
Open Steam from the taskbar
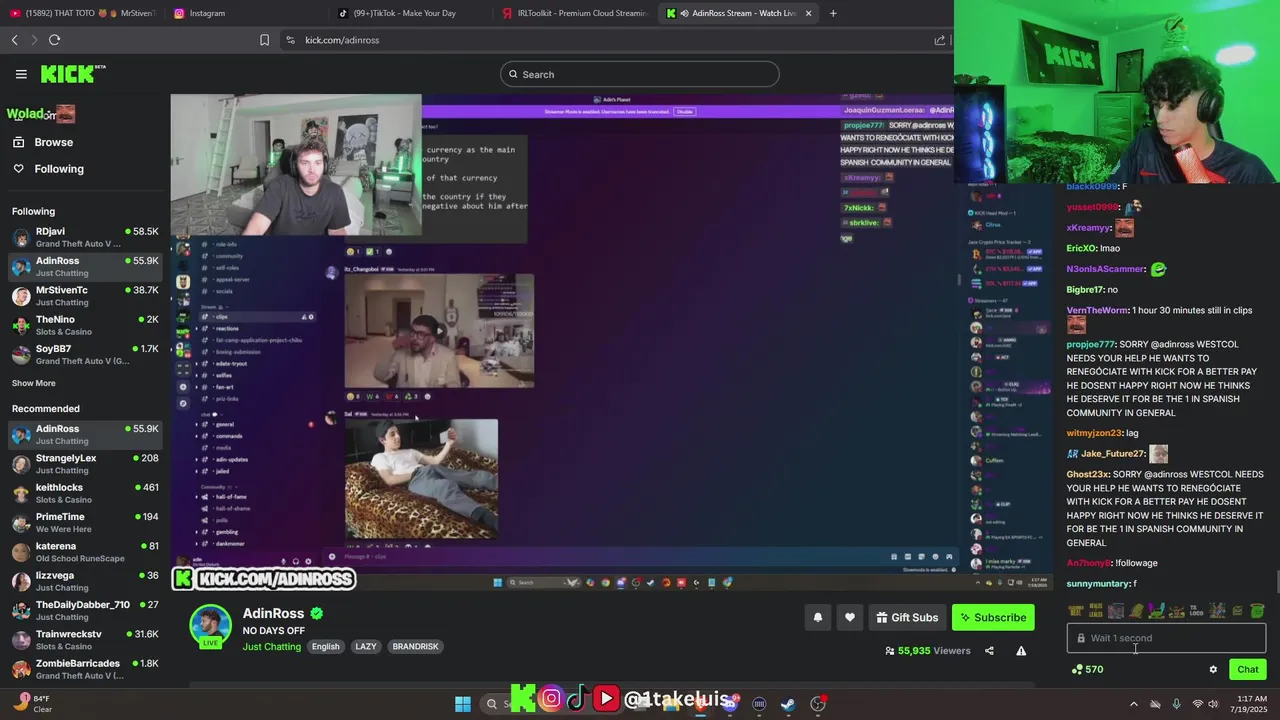click(788, 704)
